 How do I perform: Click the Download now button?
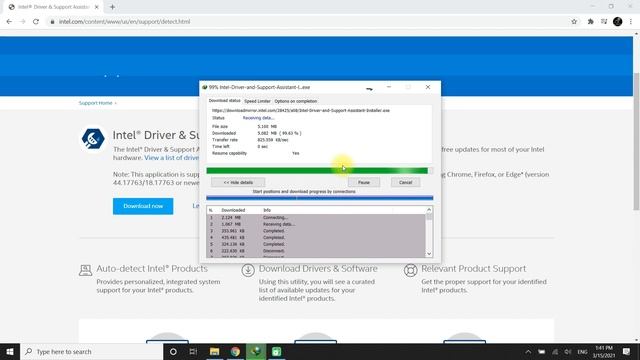coord(143,206)
